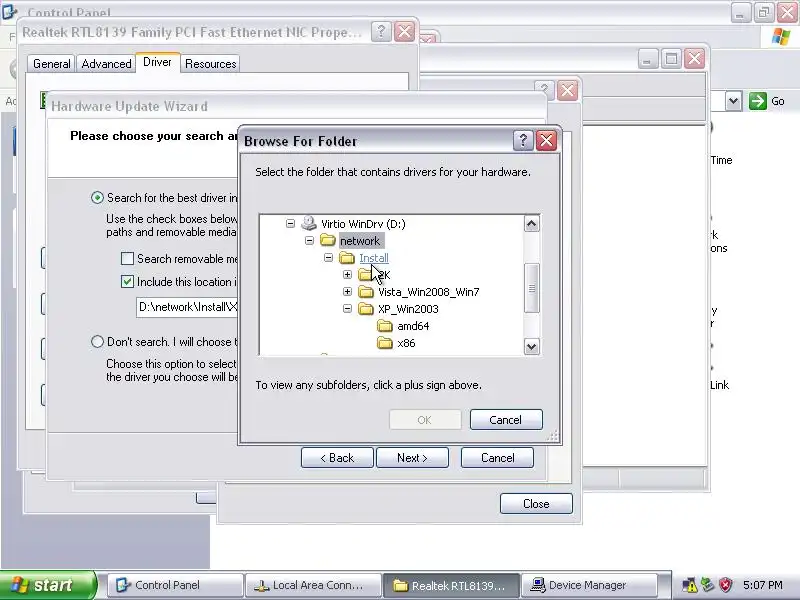Click Next in Hardware Update Wizard

point(412,458)
